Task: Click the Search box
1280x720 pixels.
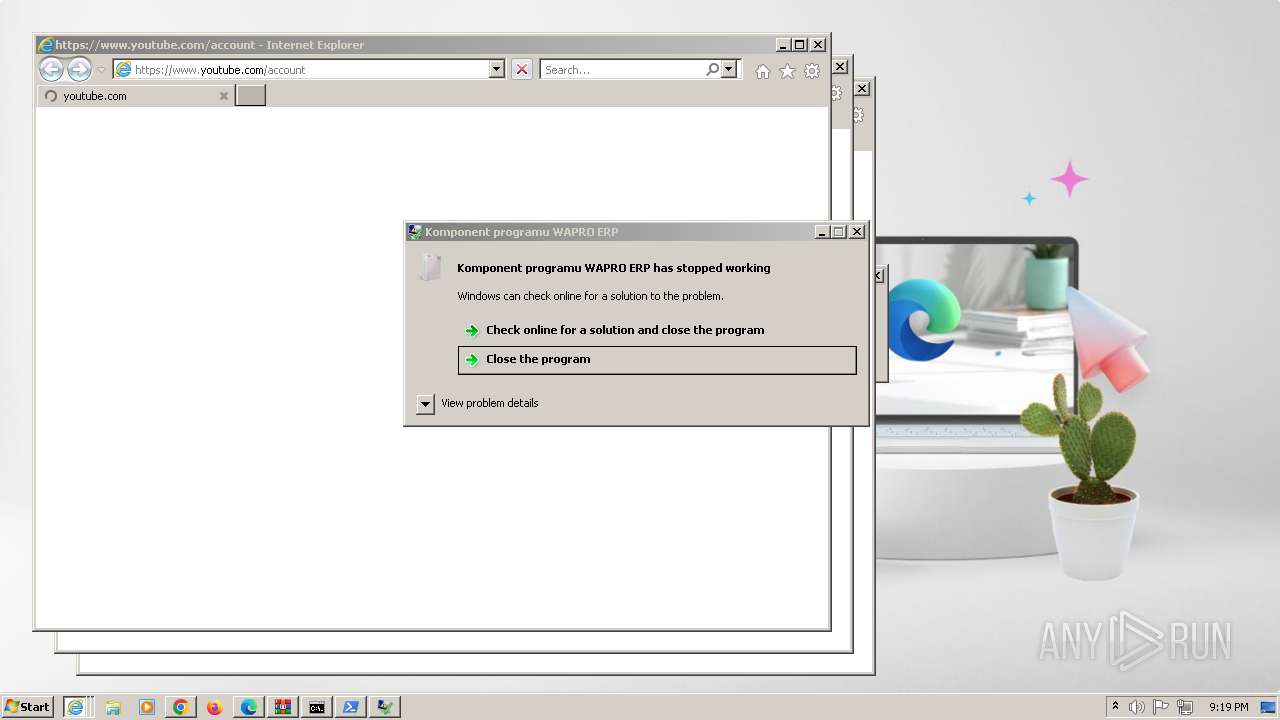Action: [x=622, y=69]
